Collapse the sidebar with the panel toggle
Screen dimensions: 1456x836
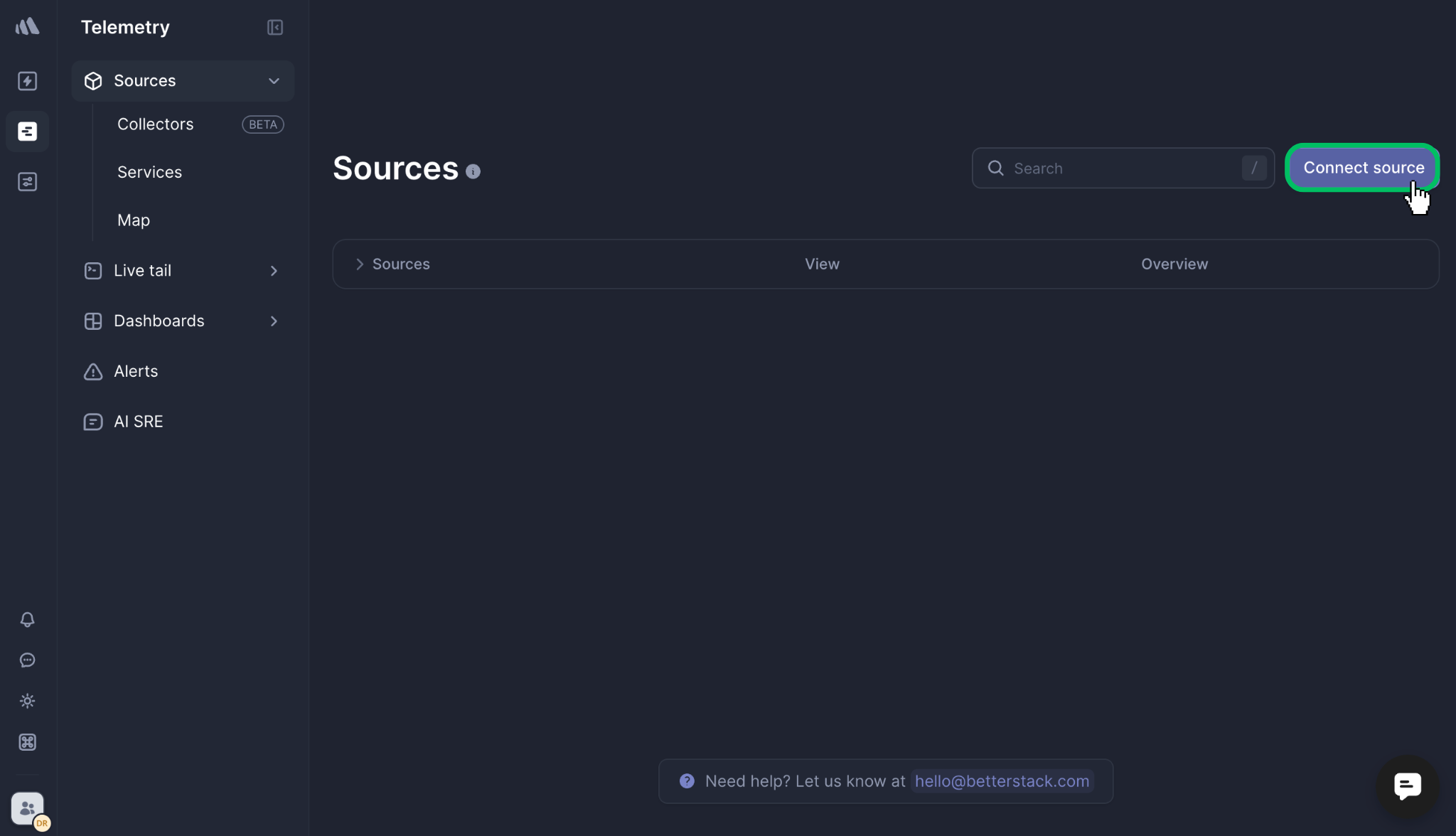coord(274,27)
